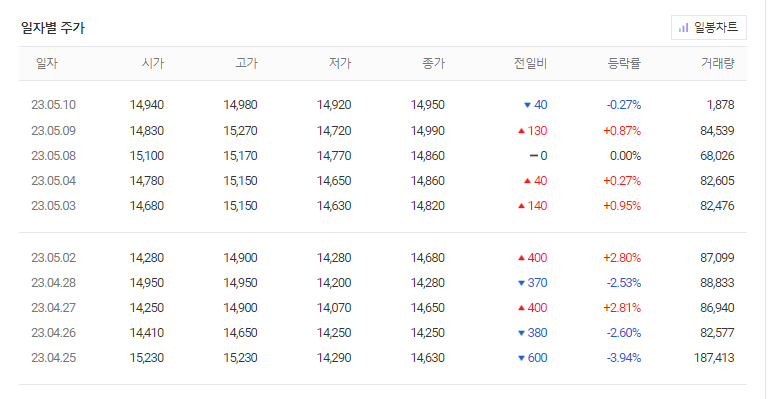Select the date 23.04.25
The width and height of the screenshot is (771, 399).
[x=54, y=358]
